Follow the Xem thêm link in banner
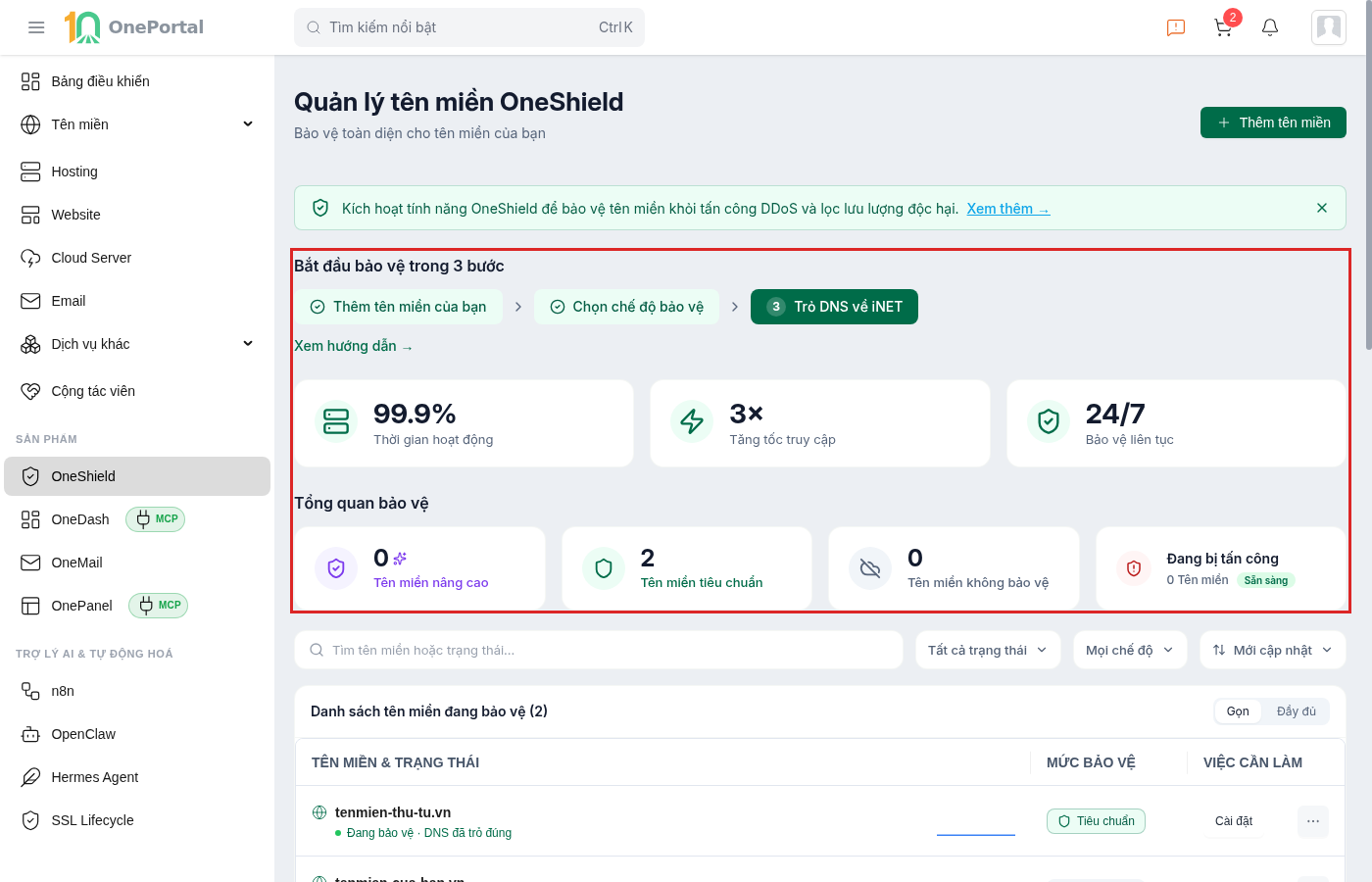 coord(1008,209)
